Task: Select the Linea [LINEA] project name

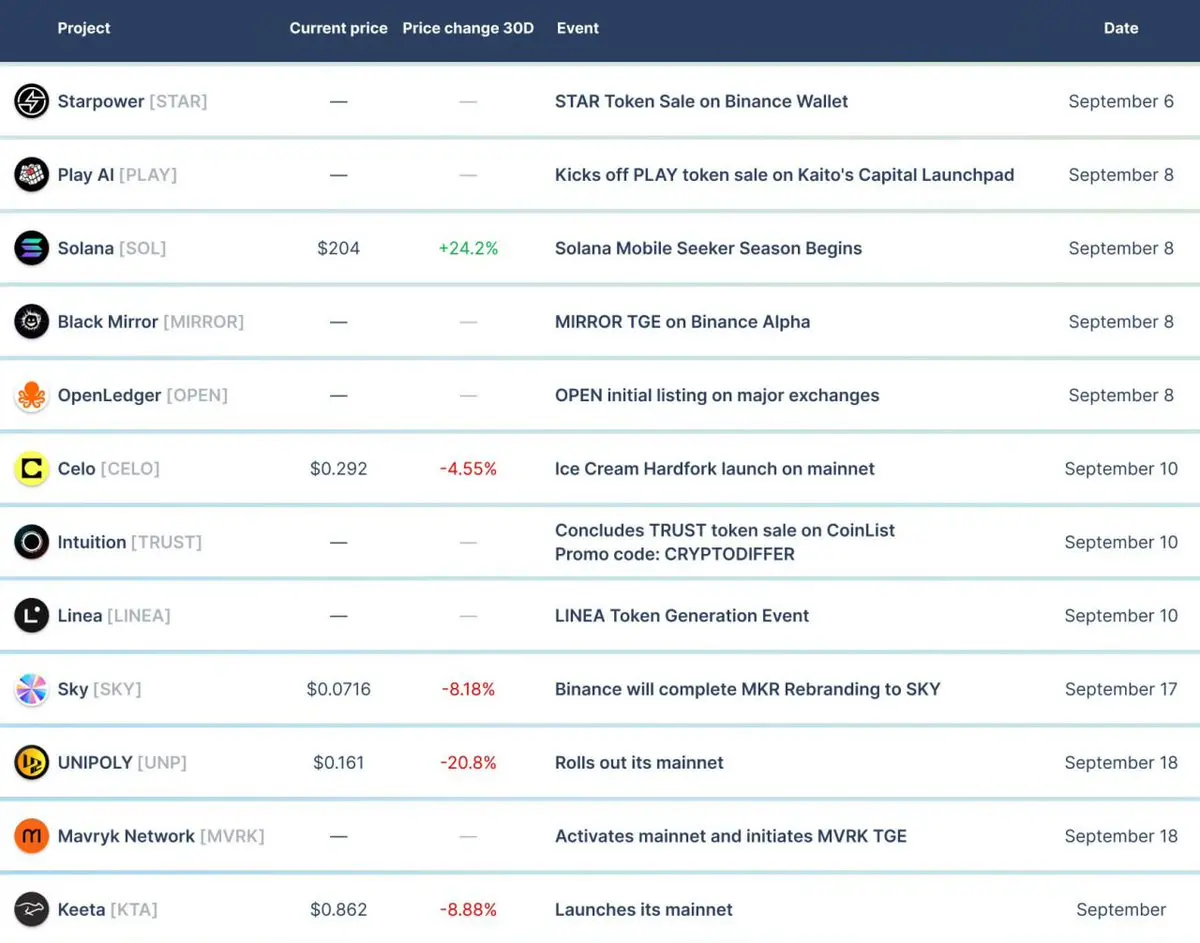Action: (114, 616)
